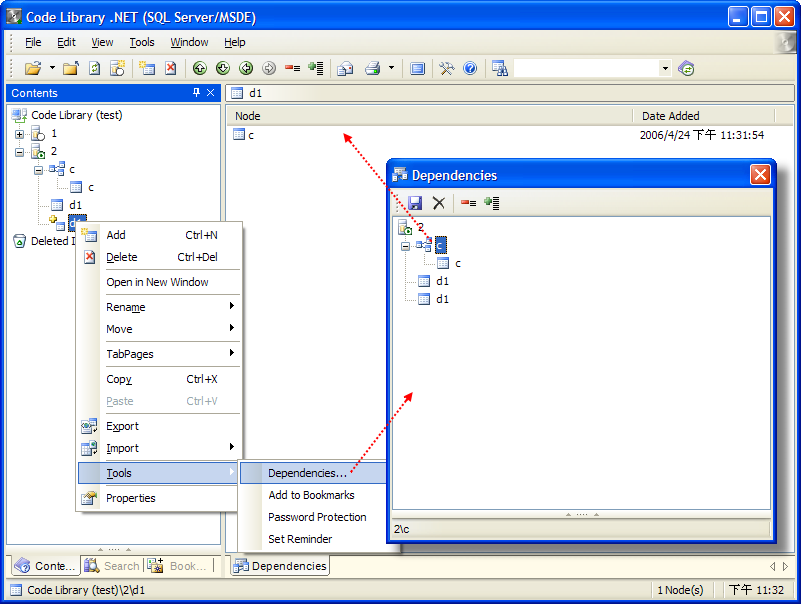Click the add node icon in main toolbar
This screenshot has height=604, width=801.
[x=147, y=68]
